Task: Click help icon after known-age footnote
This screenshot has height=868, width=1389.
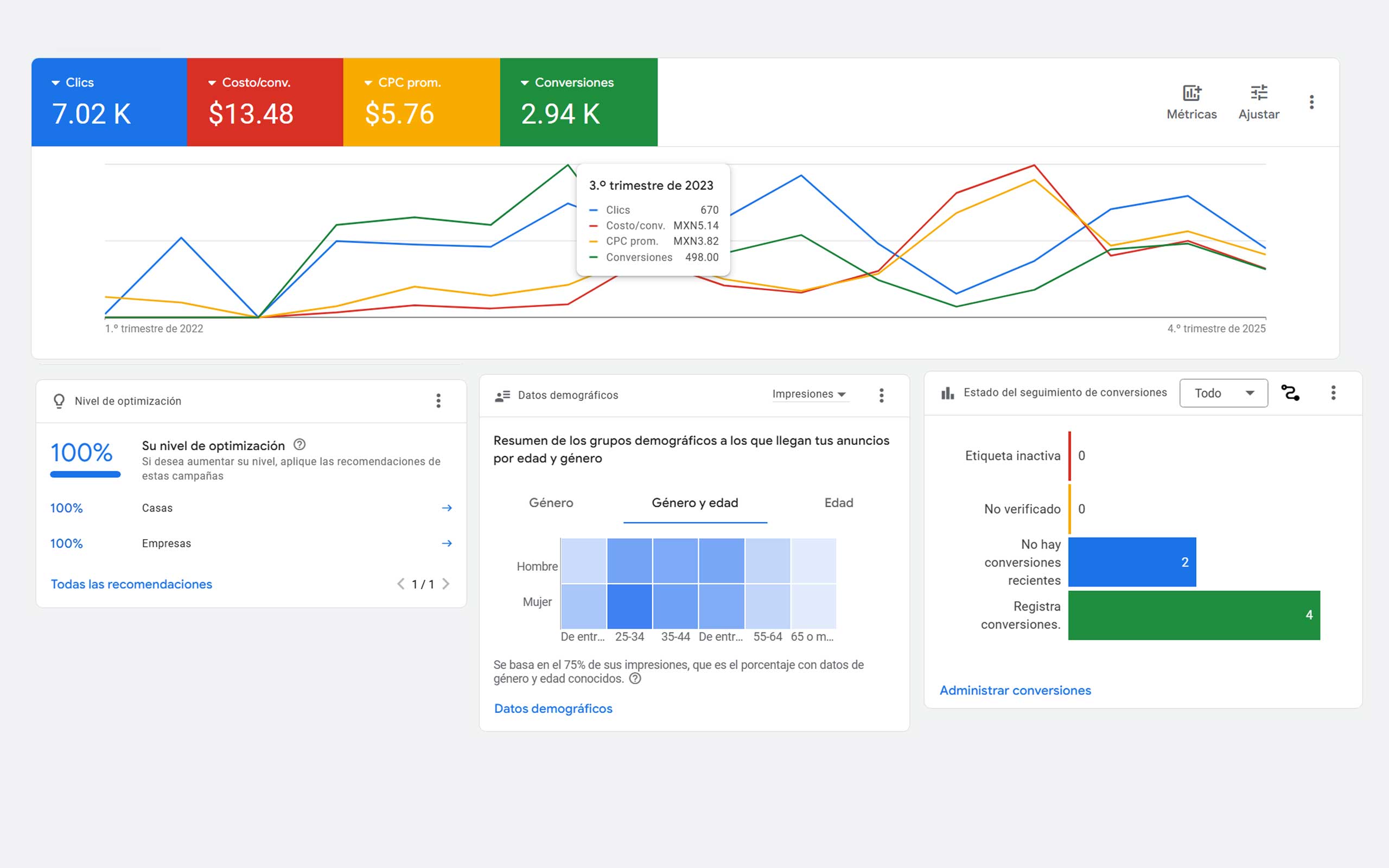Action: click(635, 679)
